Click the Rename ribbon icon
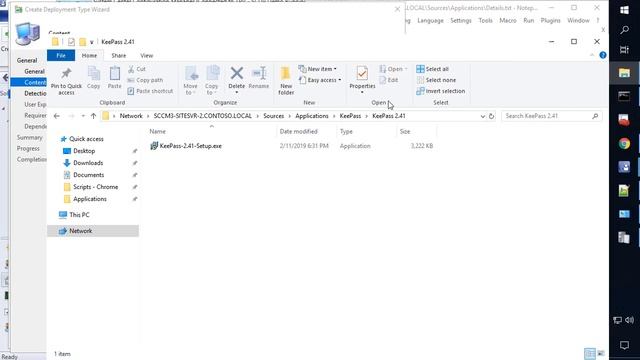Image resolution: width=640 pixels, height=360 pixels. (259, 73)
